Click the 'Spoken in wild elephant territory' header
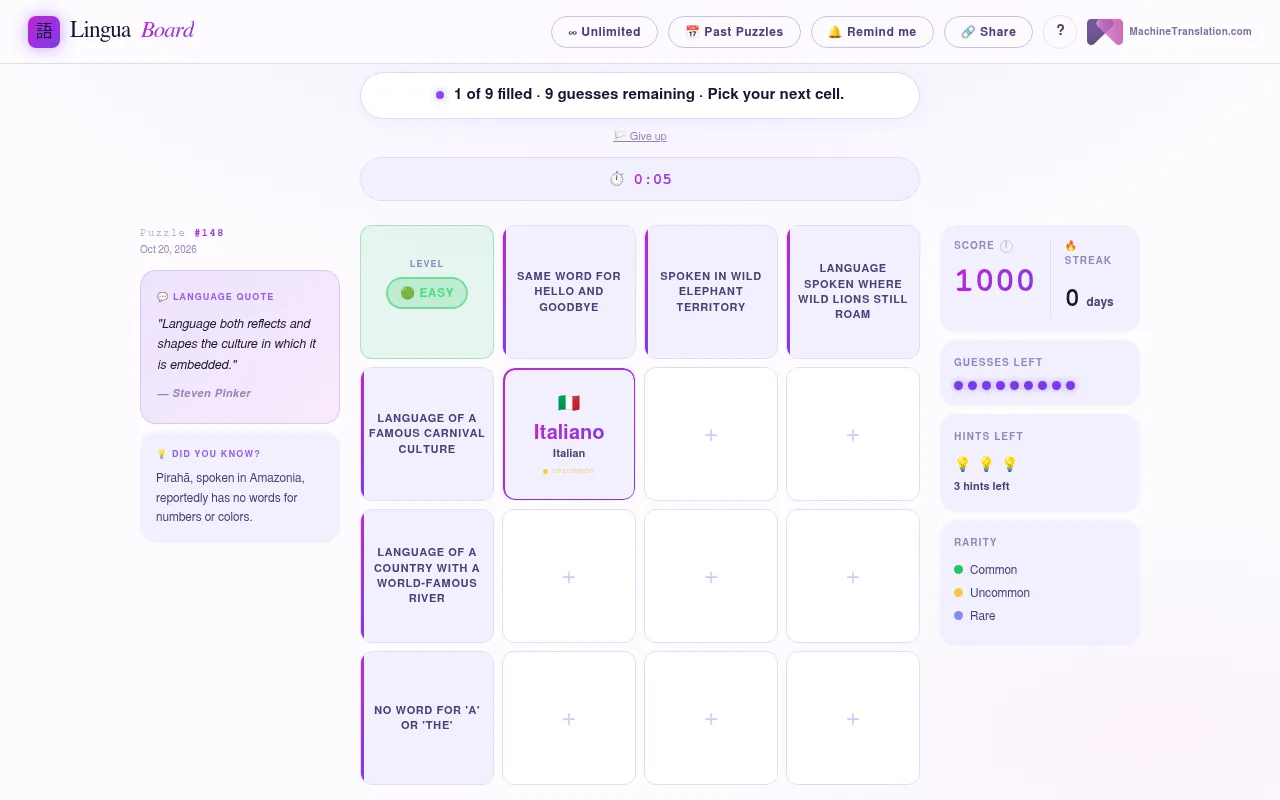1280x800 pixels. 711,292
